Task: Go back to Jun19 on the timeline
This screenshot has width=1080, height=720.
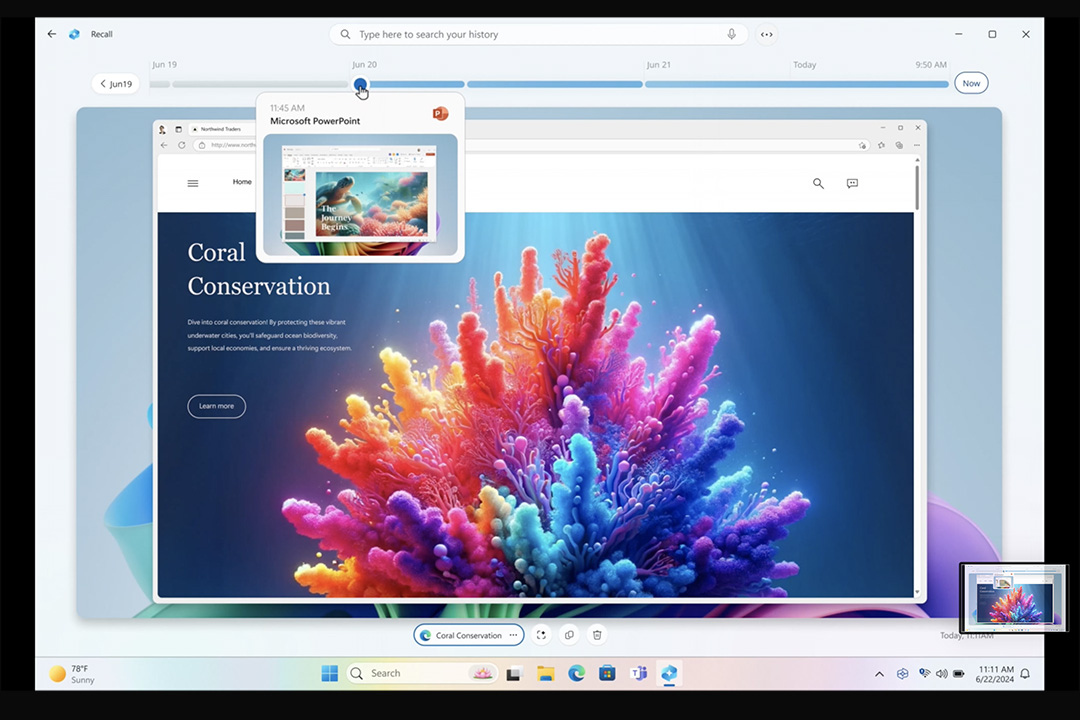Action: [115, 84]
